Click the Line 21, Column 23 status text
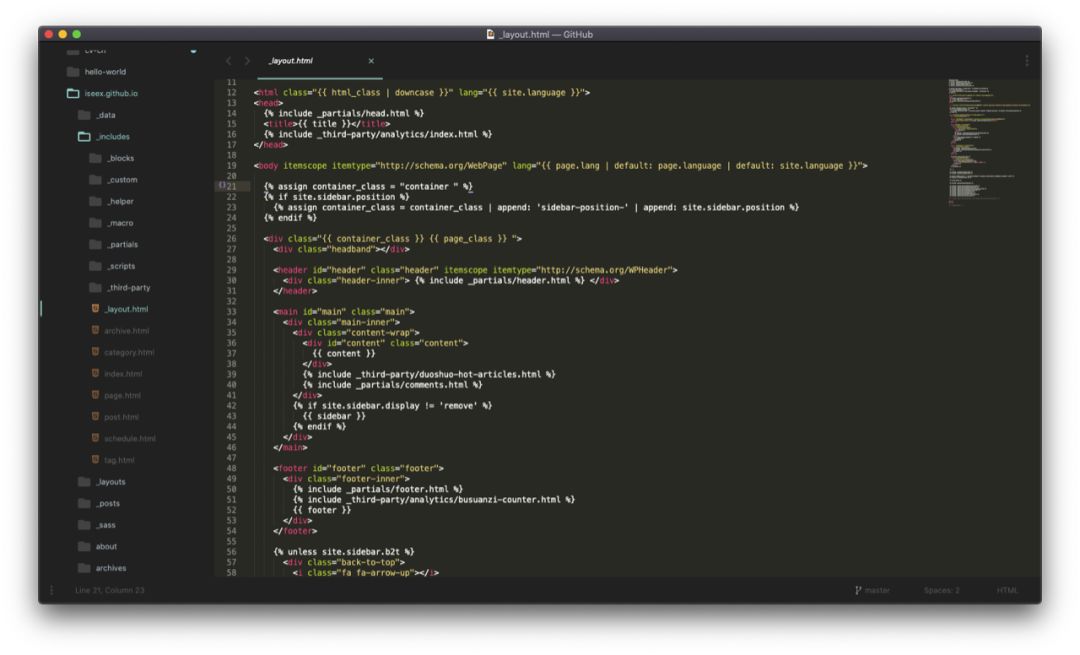Screen dimensions: 1080x655 (x=110, y=590)
